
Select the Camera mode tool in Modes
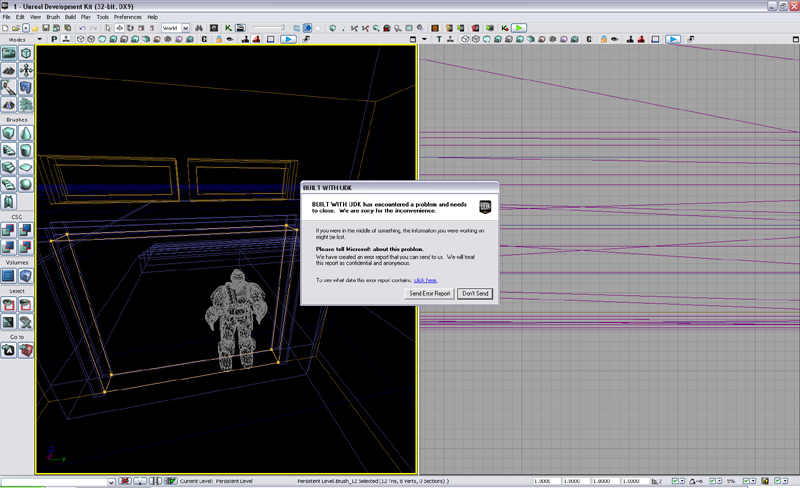tap(9, 53)
